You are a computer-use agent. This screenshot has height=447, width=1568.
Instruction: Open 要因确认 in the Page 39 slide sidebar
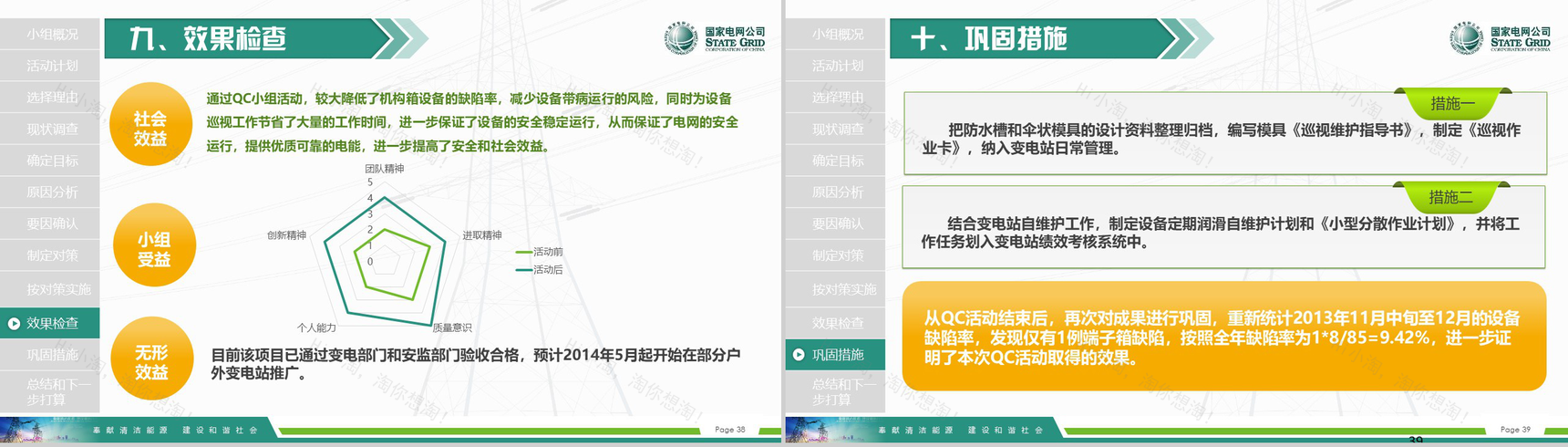(835, 223)
